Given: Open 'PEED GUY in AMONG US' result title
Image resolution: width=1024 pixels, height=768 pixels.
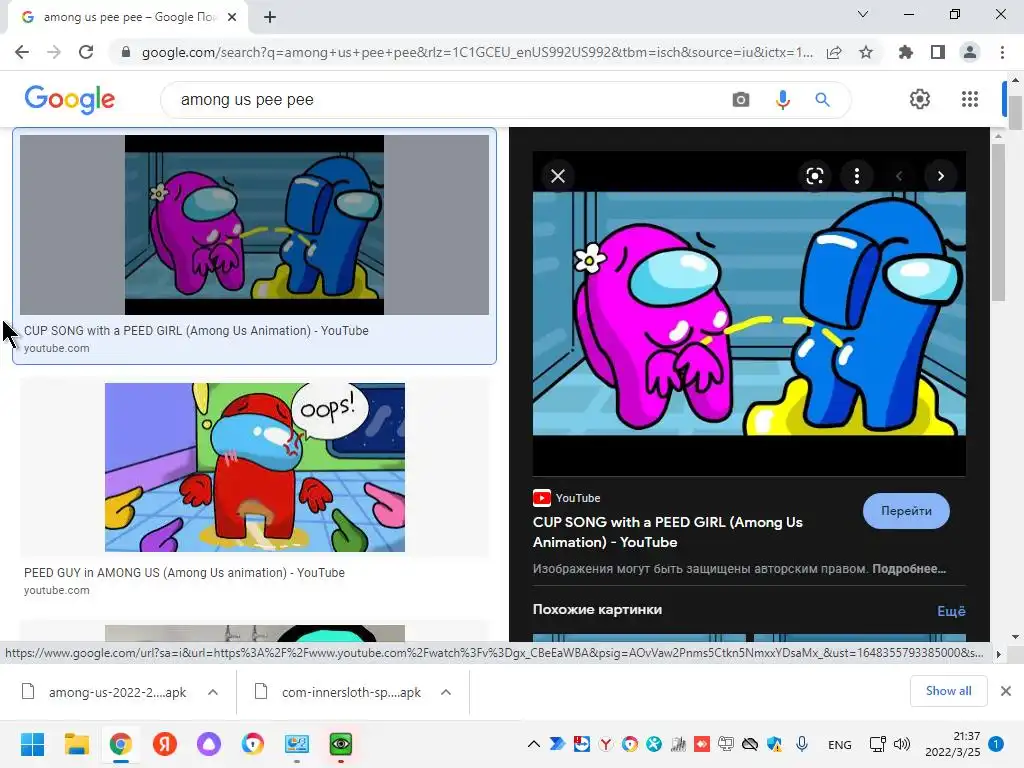Looking at the screenshot, I should (x=184, y=573).
